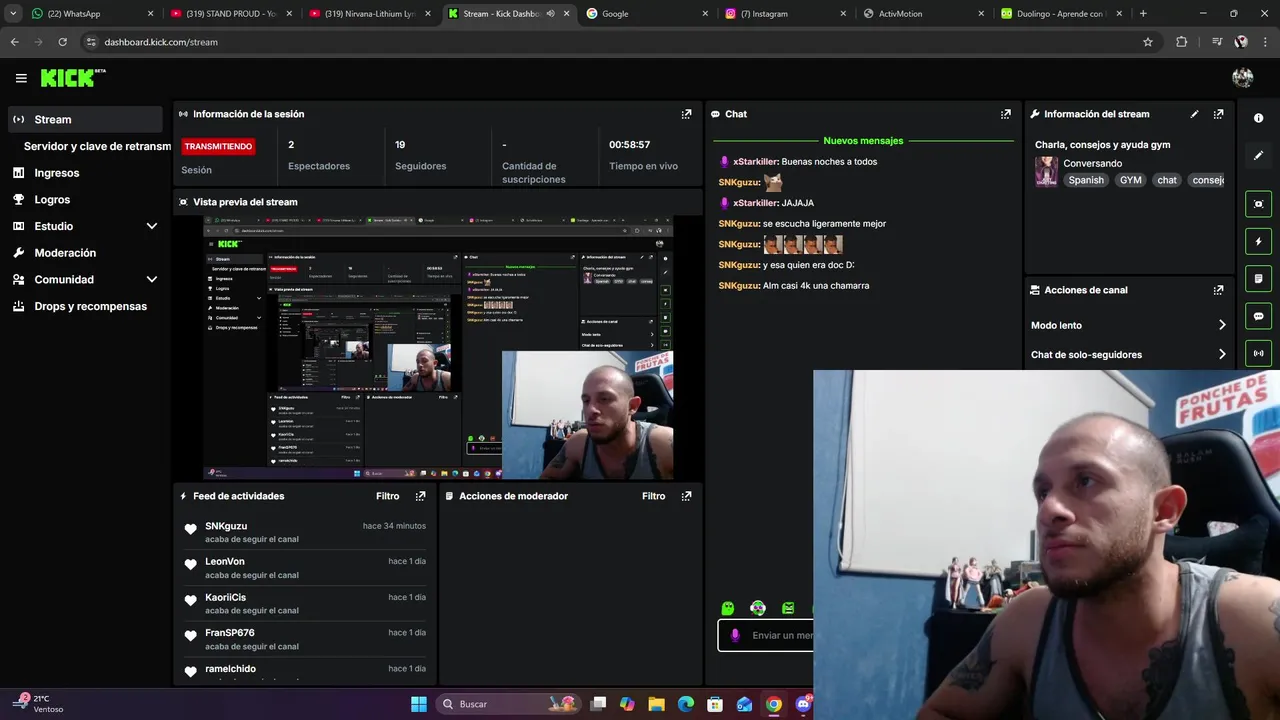Click the stream preview video
The width and height of the screenshot is (1280, 720).
pos(438,348)
